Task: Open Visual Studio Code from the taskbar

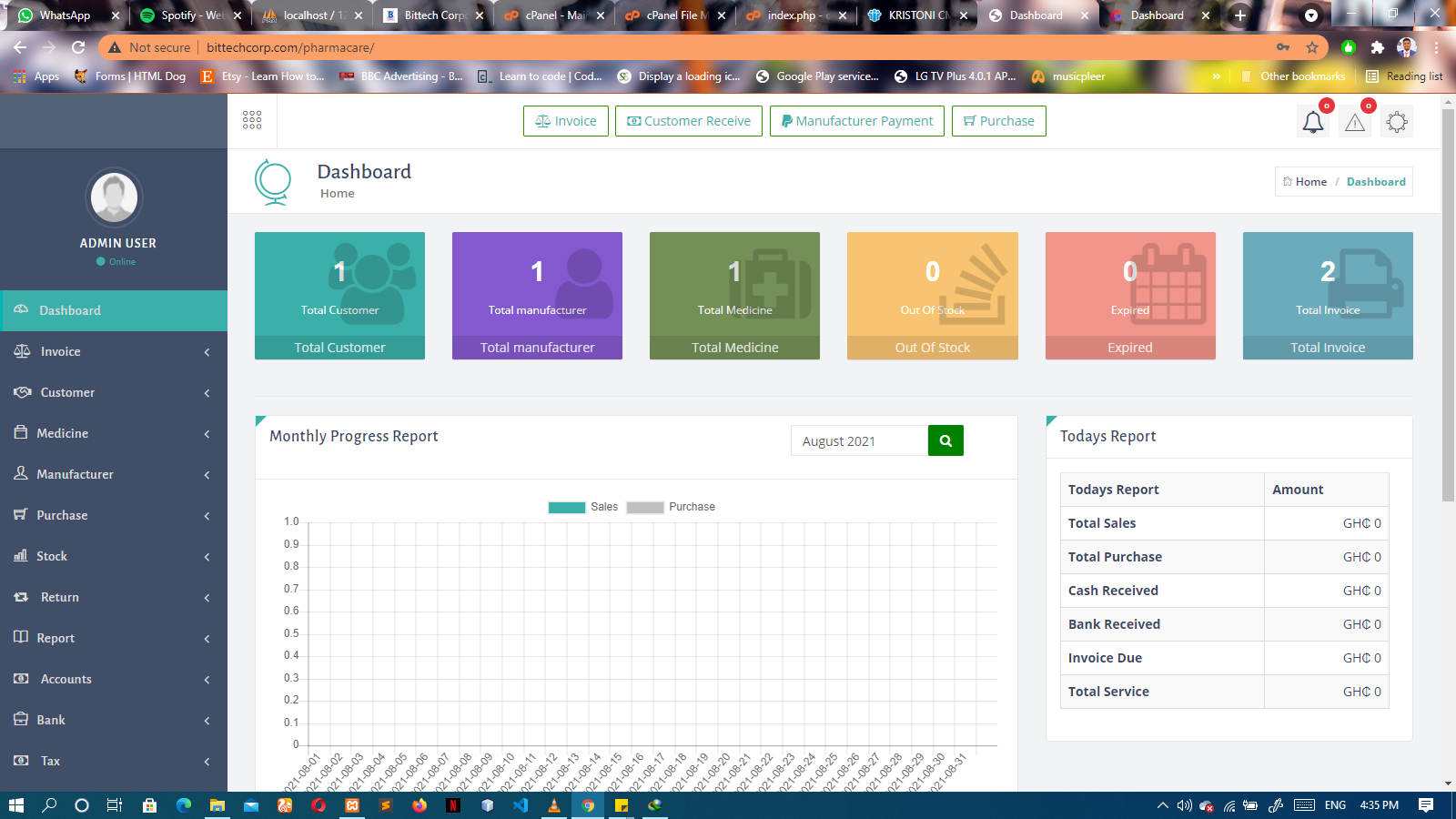Action: pyautogui.click(x=521, y=805)
